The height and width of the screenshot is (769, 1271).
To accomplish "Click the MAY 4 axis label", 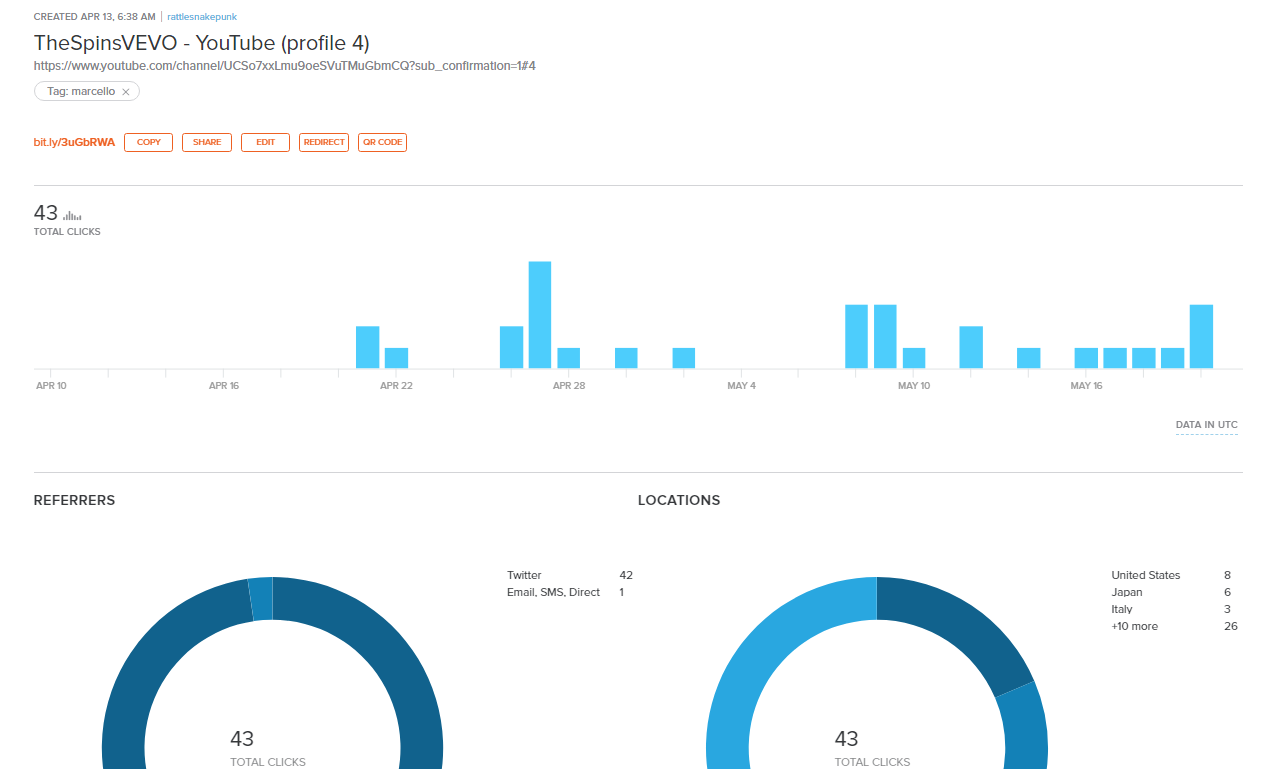I will [x=742, y=386].
